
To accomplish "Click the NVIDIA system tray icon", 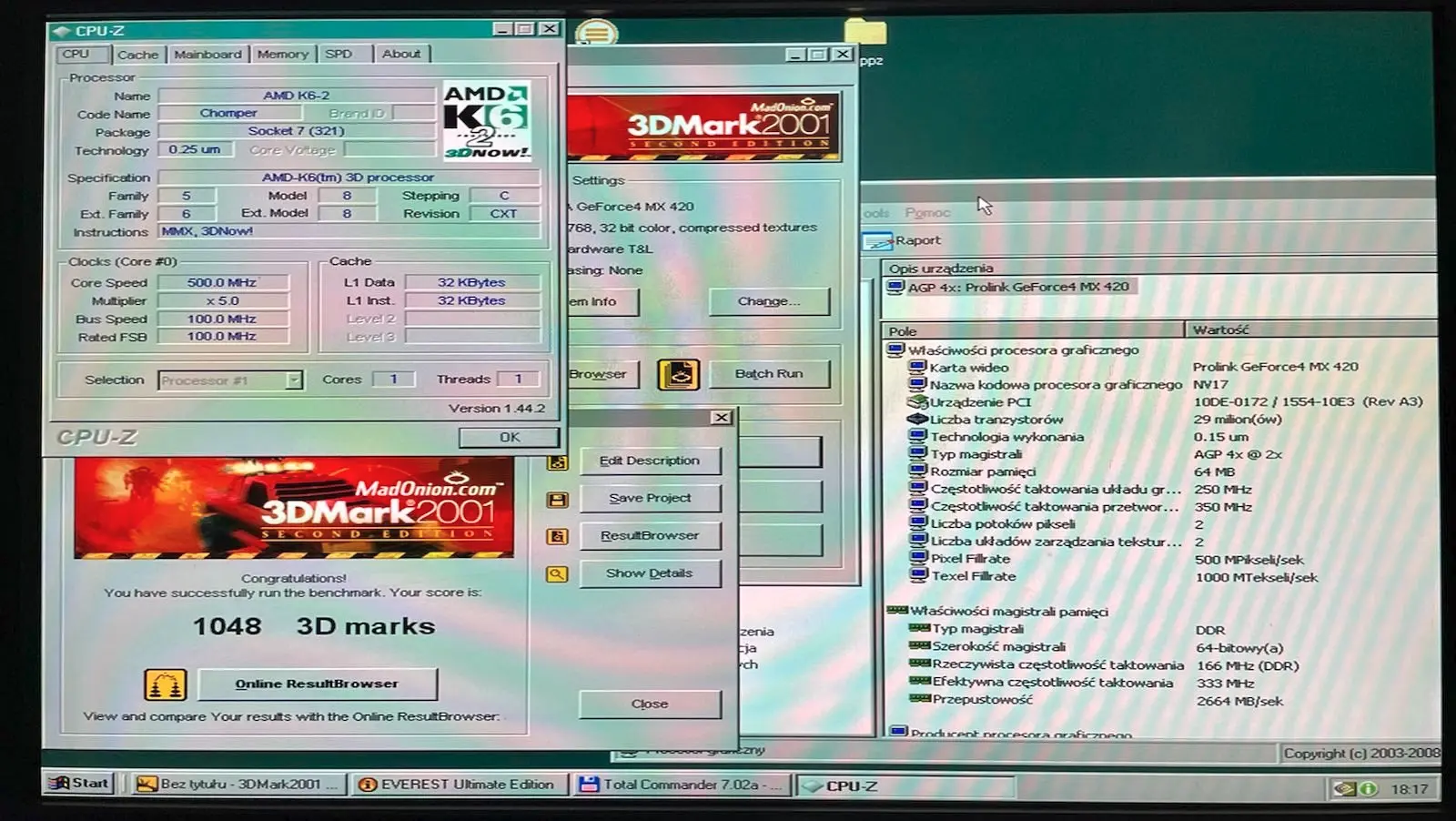I will 1345,789.
